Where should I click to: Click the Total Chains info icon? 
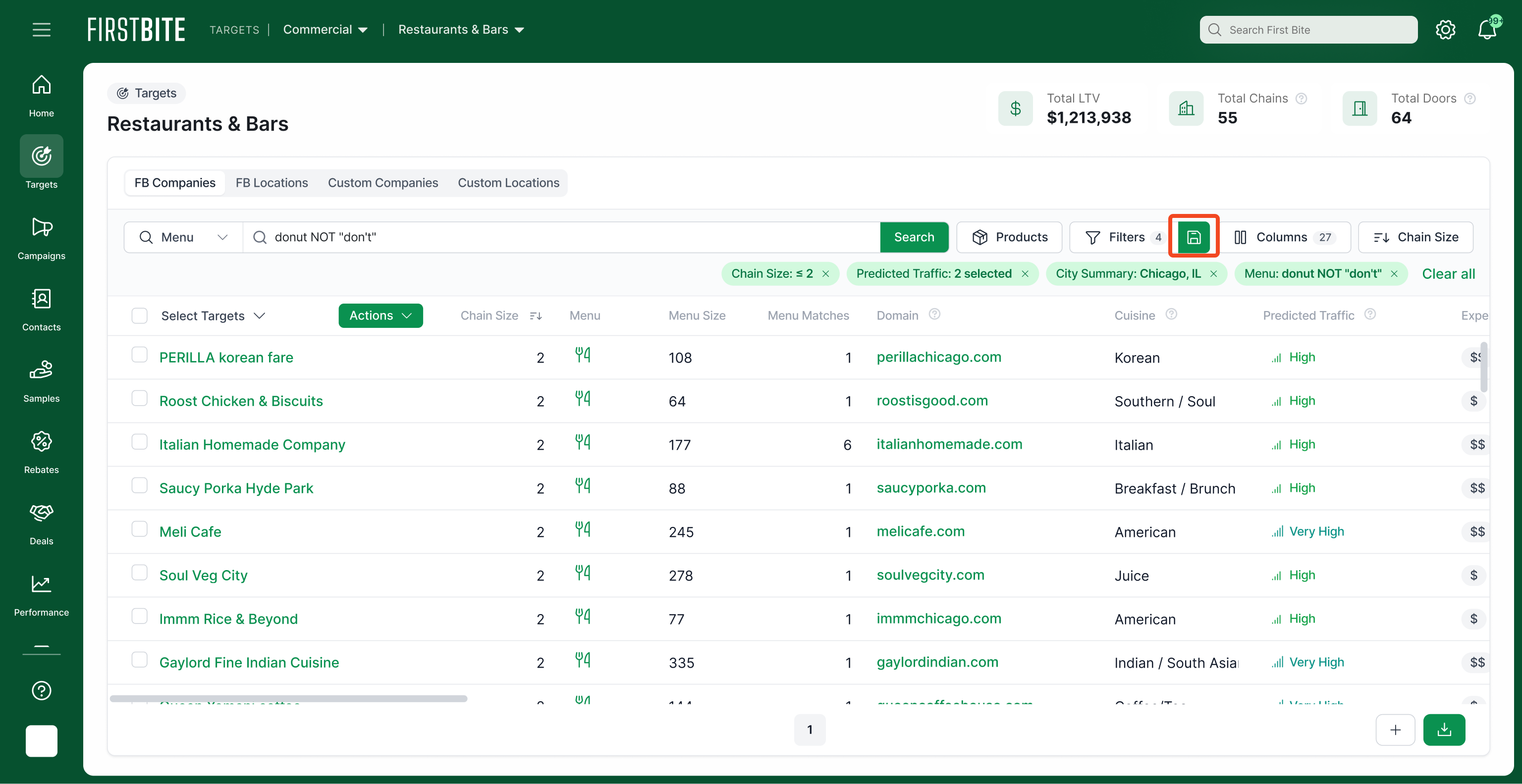point(1301,98)
